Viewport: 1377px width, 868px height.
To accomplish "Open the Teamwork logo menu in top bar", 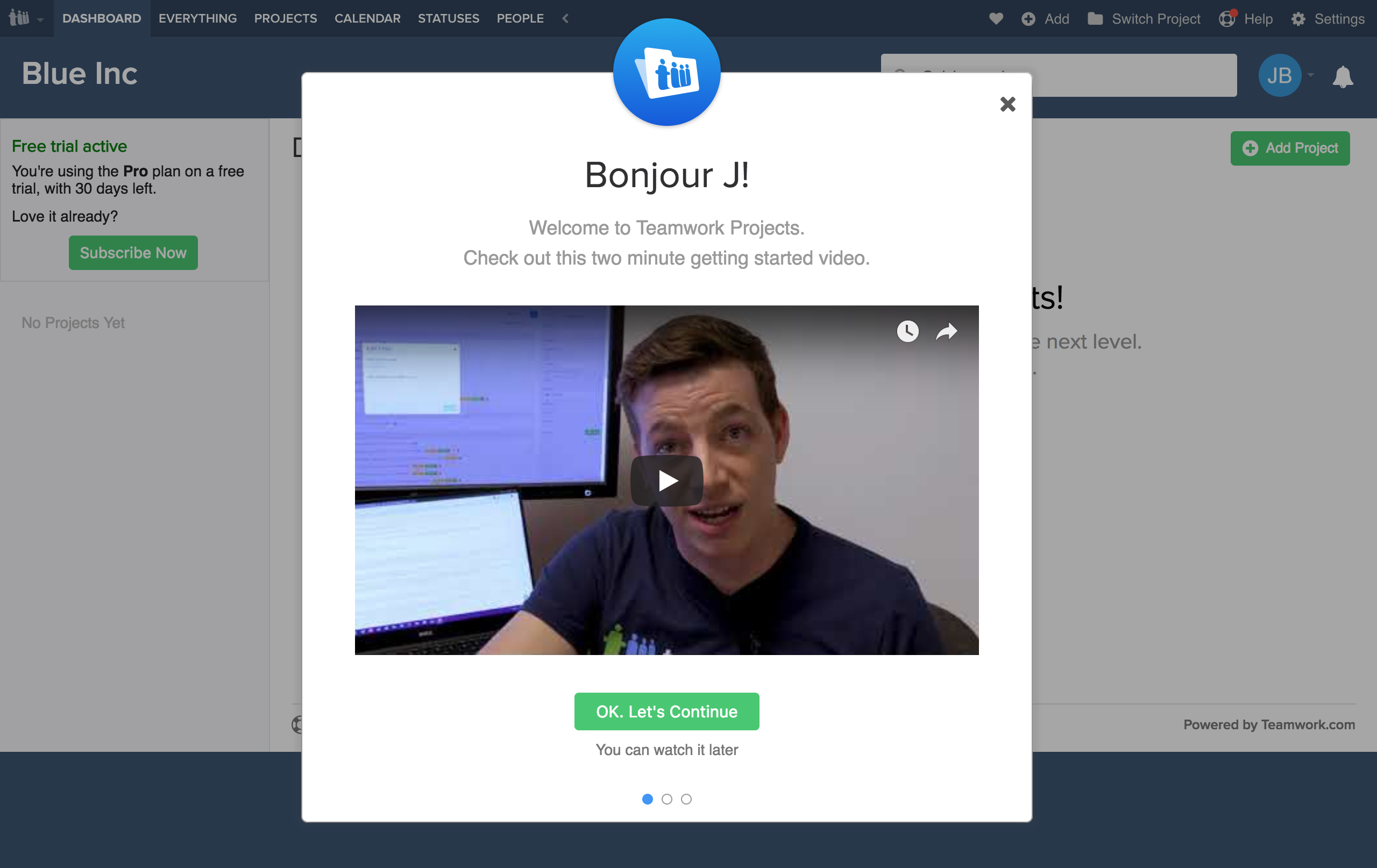I will pyautogui.click(x=26, y=18).
